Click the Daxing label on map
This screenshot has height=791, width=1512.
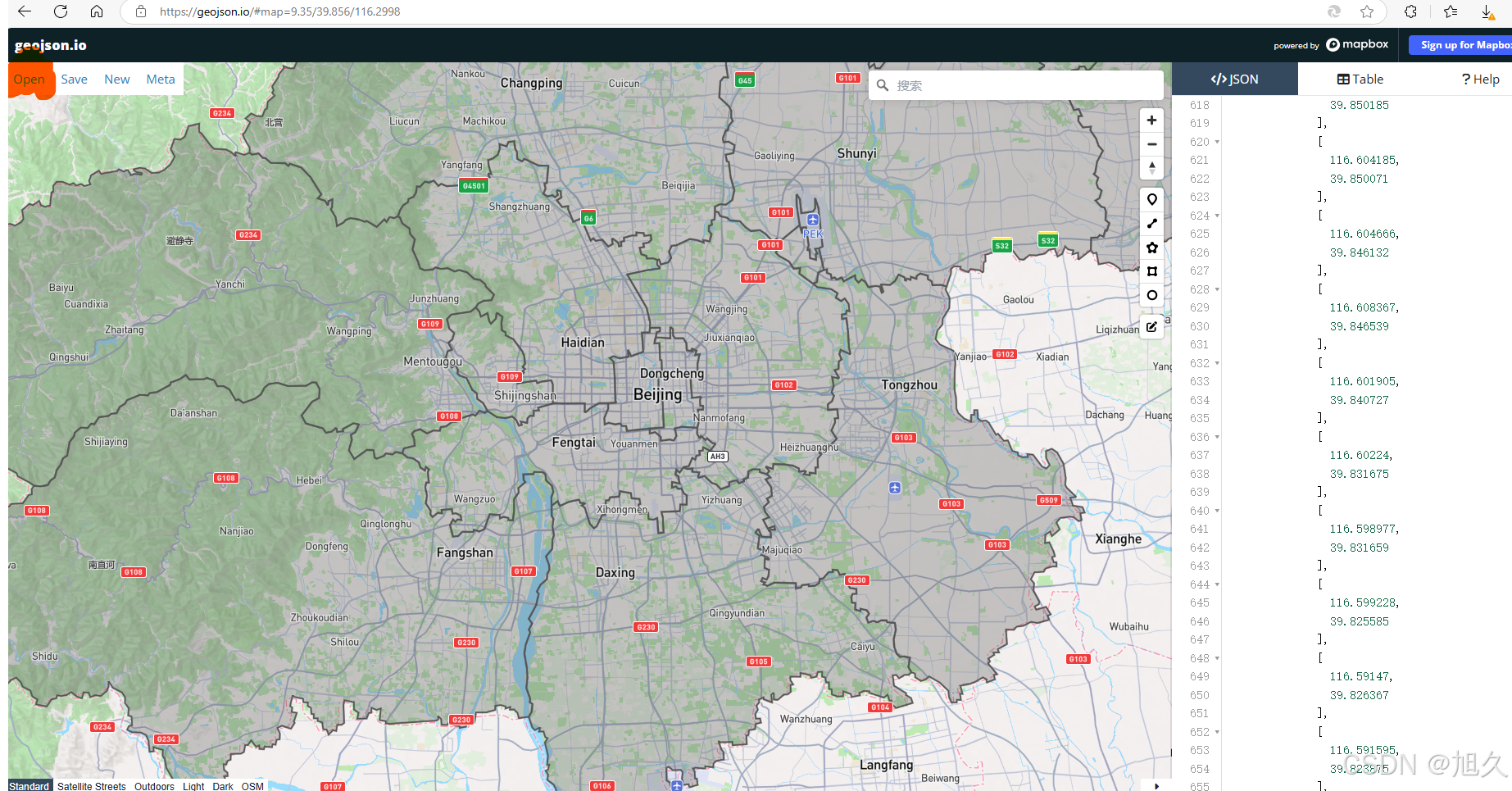pos(615,573)
